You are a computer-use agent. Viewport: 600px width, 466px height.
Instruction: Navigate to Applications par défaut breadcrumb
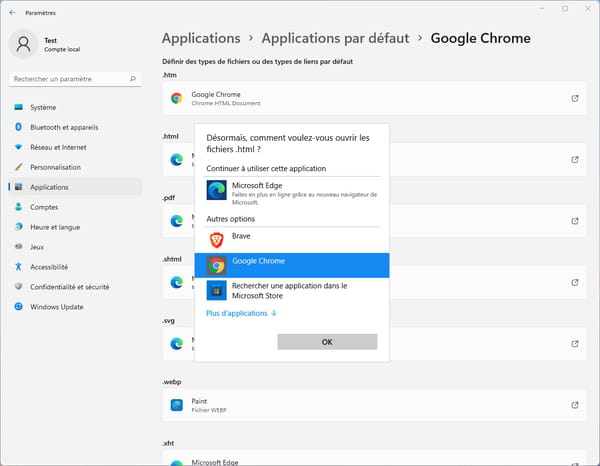[335, 38]
